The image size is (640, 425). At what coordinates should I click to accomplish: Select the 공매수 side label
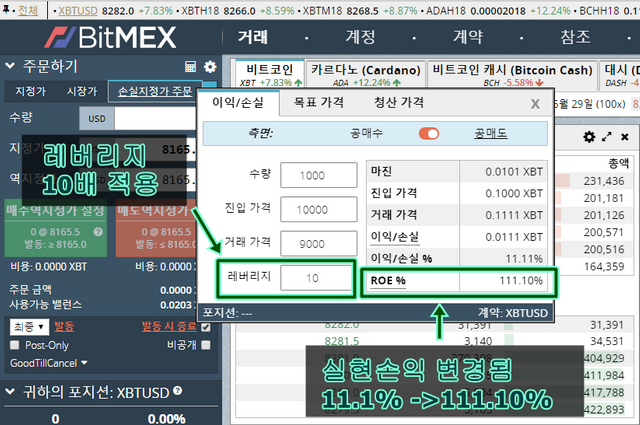[x=366, y=133]
